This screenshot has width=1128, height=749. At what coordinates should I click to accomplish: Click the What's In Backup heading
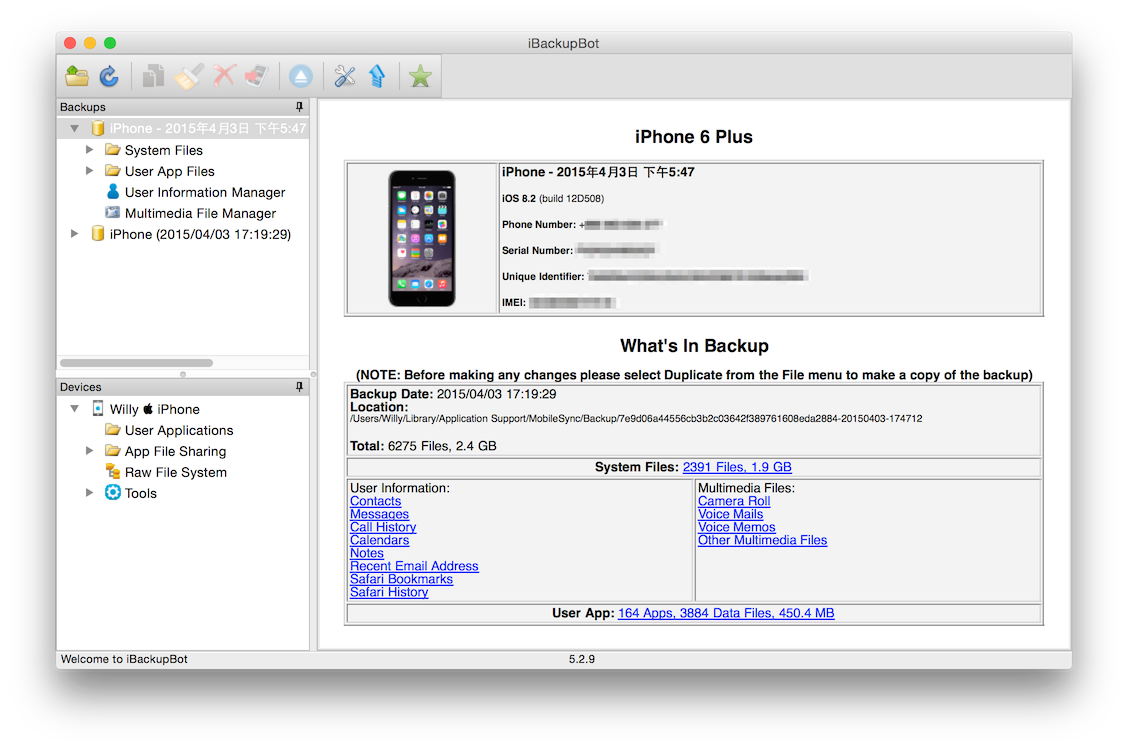(694, 346)
